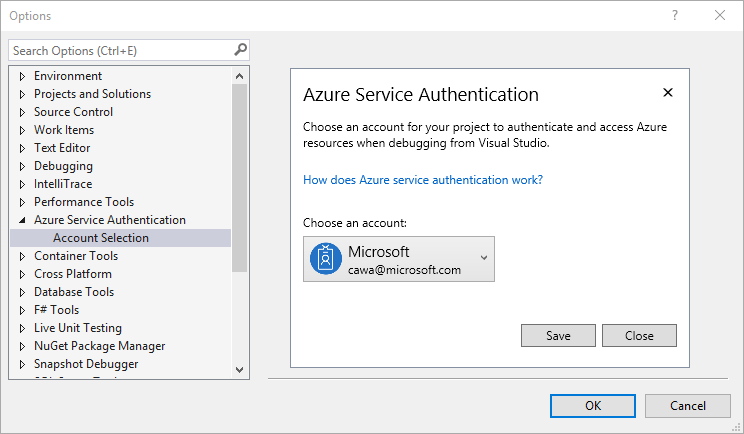Expand the IntelliTrace node

pyautogui.click(x=22, y=185)
